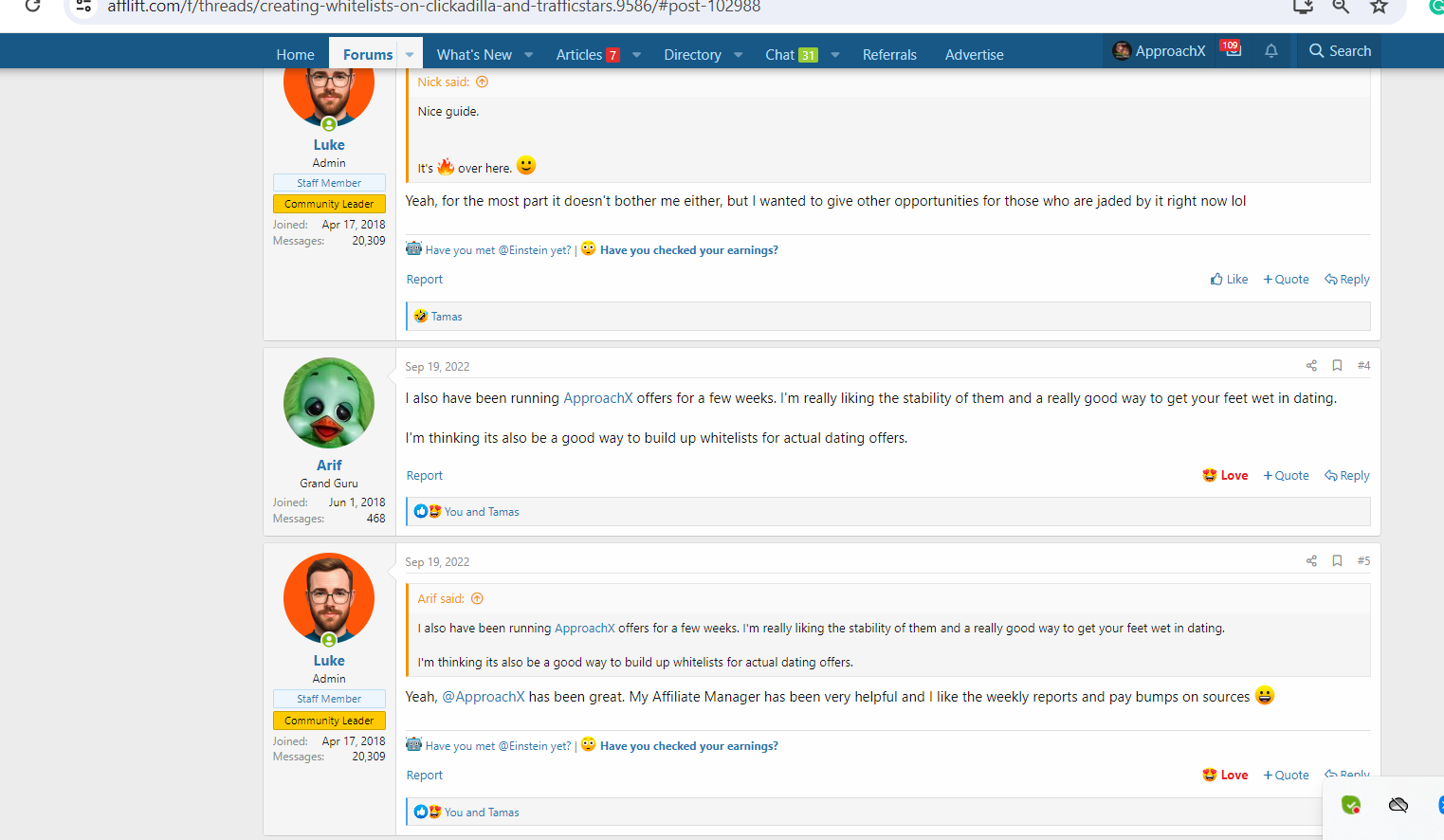The image size is (1444, 840).
Task: Open the Articles tab
Action: tap(588, 55)
